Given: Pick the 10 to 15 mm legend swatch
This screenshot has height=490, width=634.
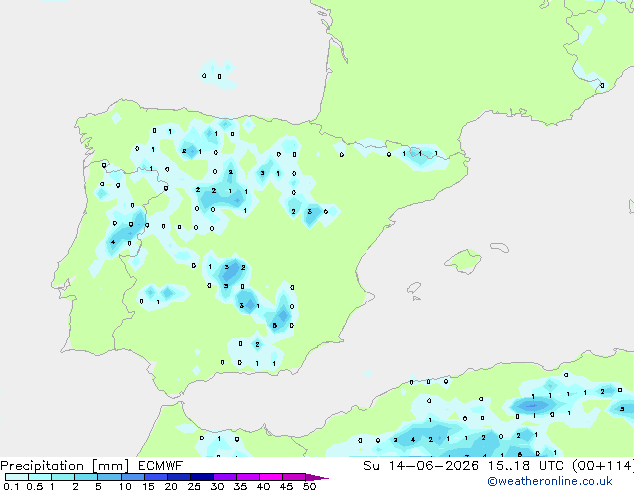Looking at the screenshot, I should (x=132, y=477).
